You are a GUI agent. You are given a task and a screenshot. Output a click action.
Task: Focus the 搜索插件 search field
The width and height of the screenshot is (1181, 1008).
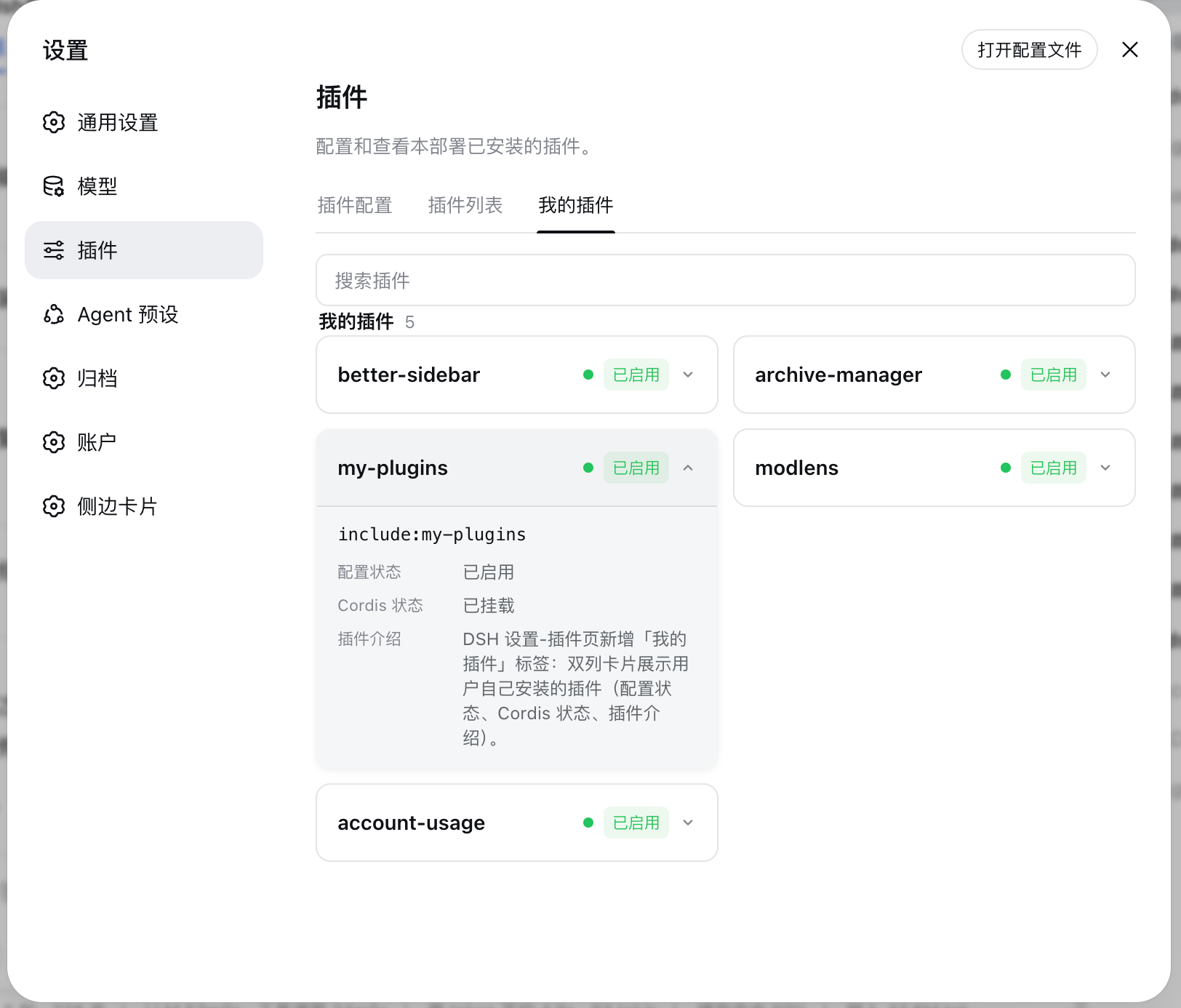[x=726, y=280]
